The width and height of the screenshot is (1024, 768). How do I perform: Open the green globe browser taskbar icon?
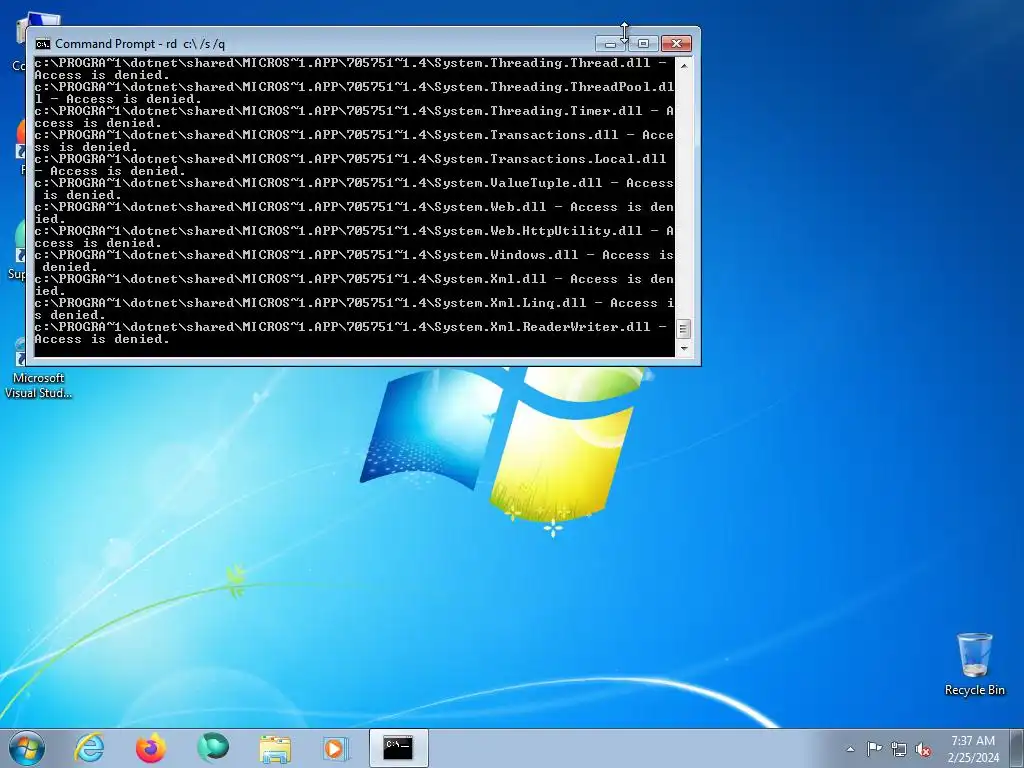(x=213, y=748)
